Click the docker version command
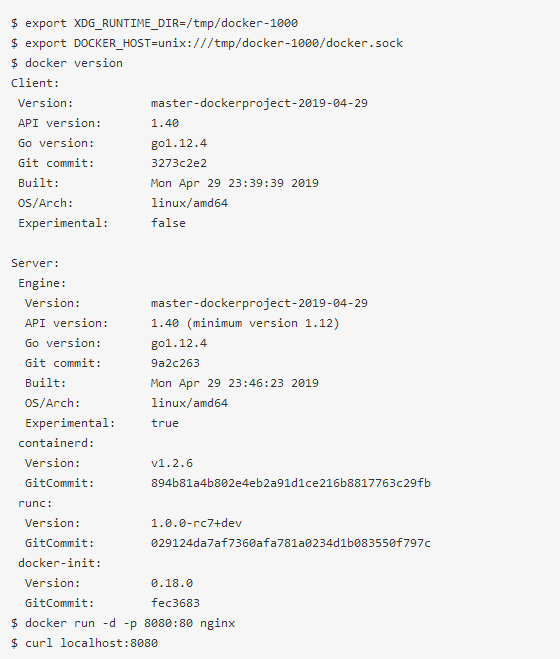Viewport: 560px width, 659px height. (x=67, y=63)
